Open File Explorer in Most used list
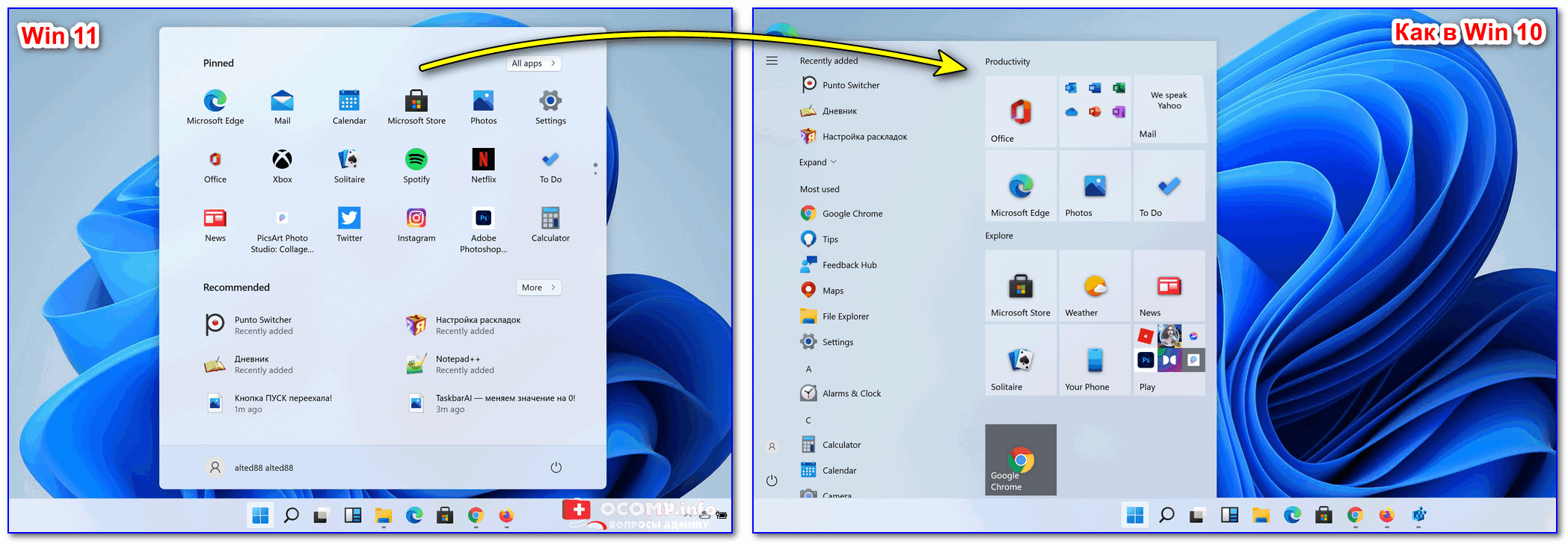The image size is (1568, 544). [835, 316]
